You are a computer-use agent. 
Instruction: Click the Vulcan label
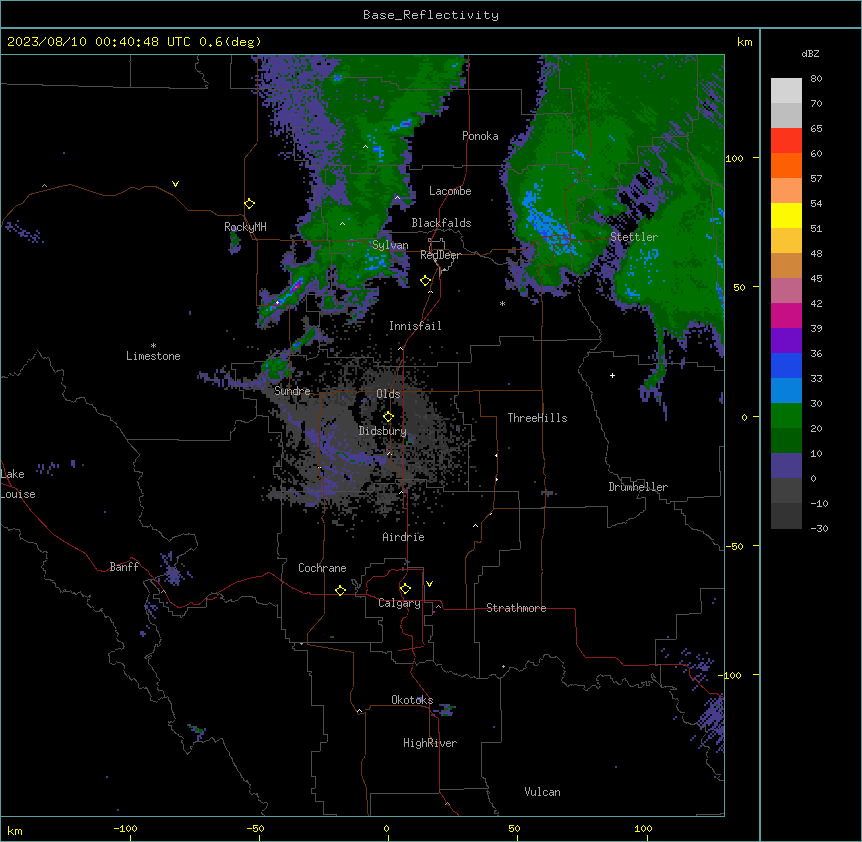(542, 792)
